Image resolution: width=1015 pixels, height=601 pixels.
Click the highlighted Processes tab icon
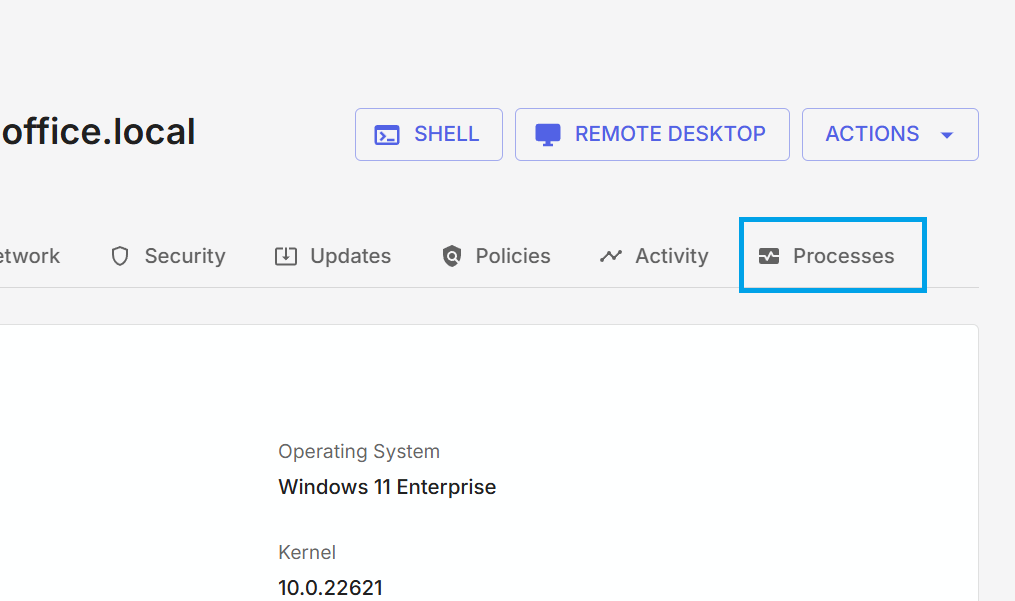coord(769,256)
